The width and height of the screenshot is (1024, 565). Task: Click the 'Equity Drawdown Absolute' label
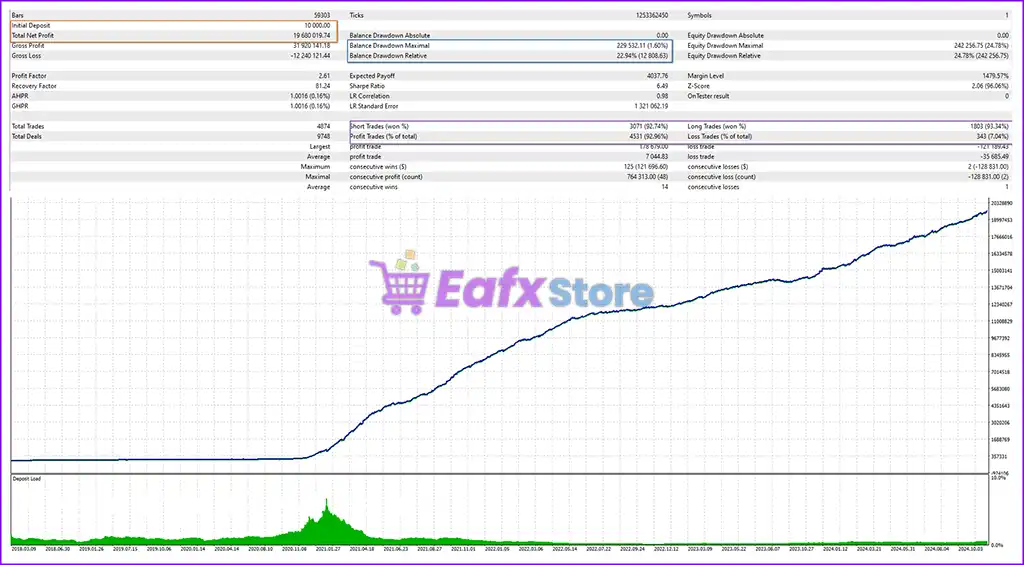[x=726, y=35]
